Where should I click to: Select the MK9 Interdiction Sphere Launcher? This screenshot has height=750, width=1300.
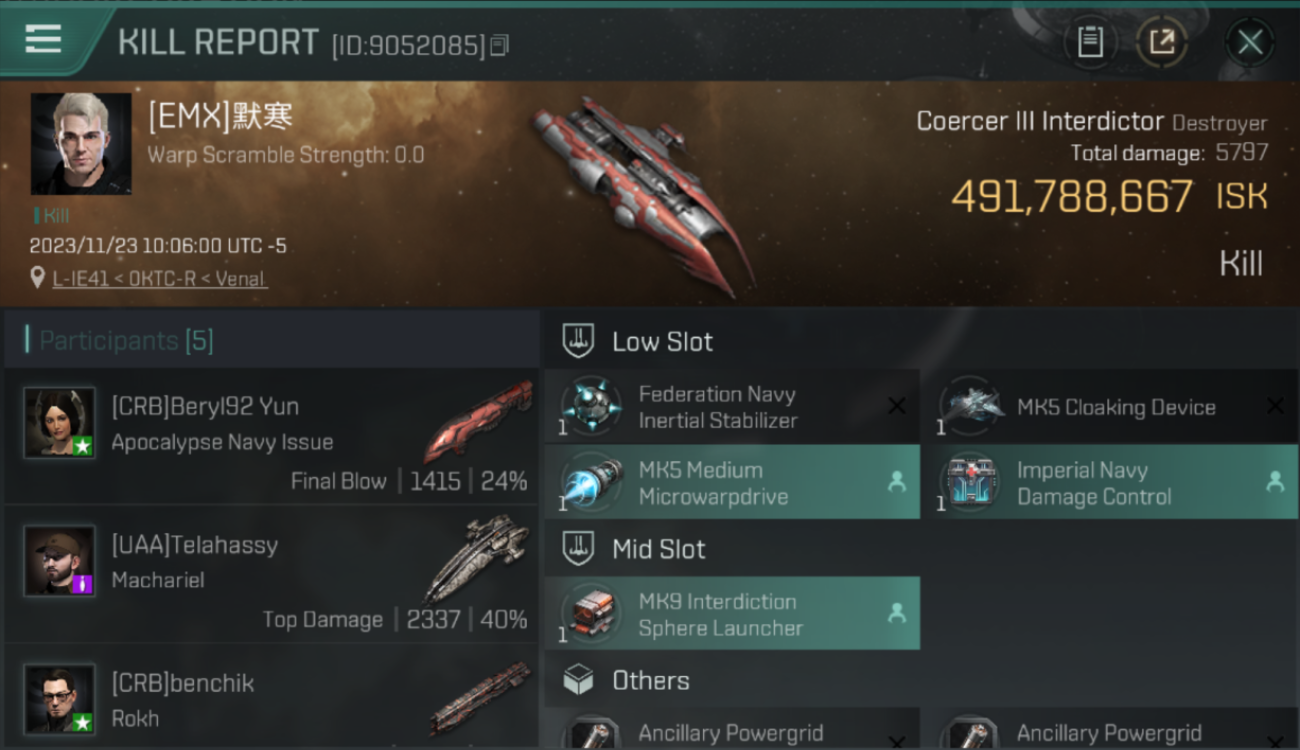[732, 614]
